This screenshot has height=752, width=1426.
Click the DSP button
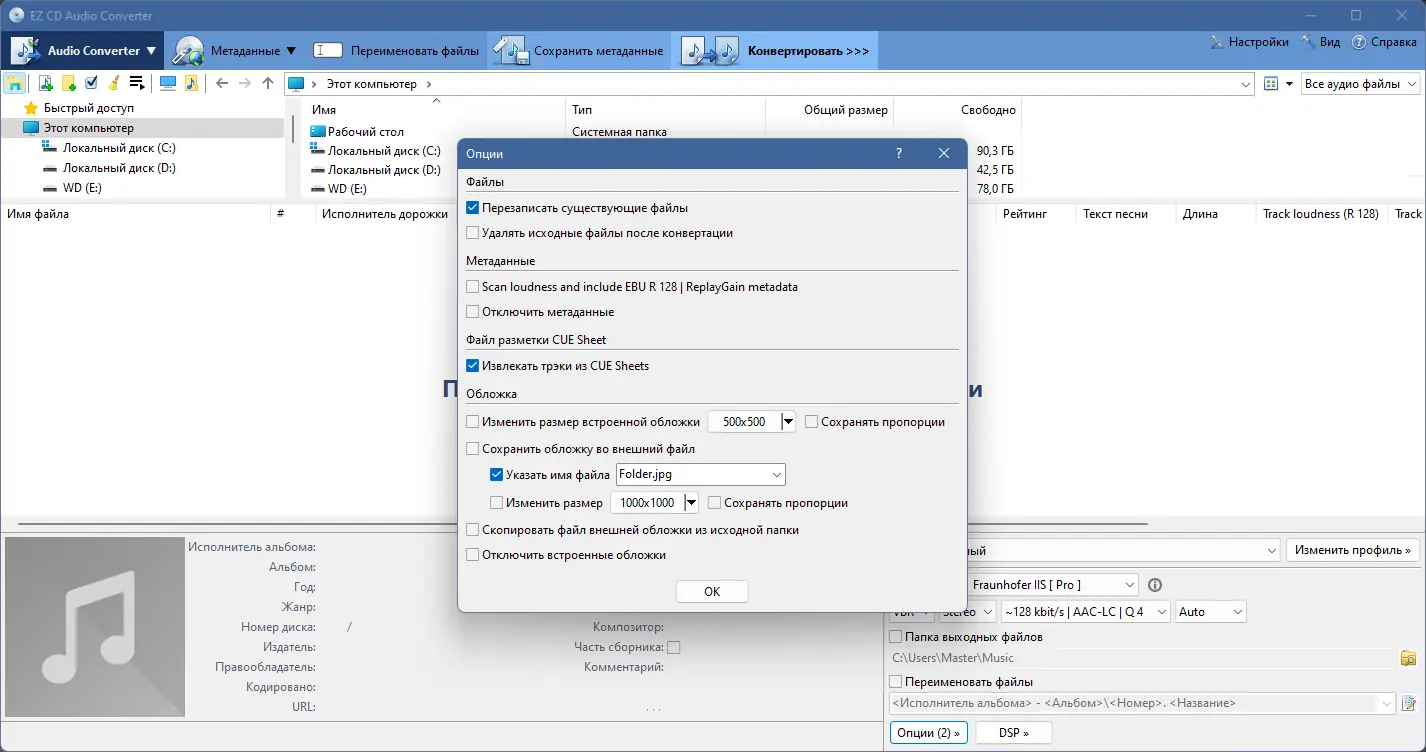coord(1013,733)
